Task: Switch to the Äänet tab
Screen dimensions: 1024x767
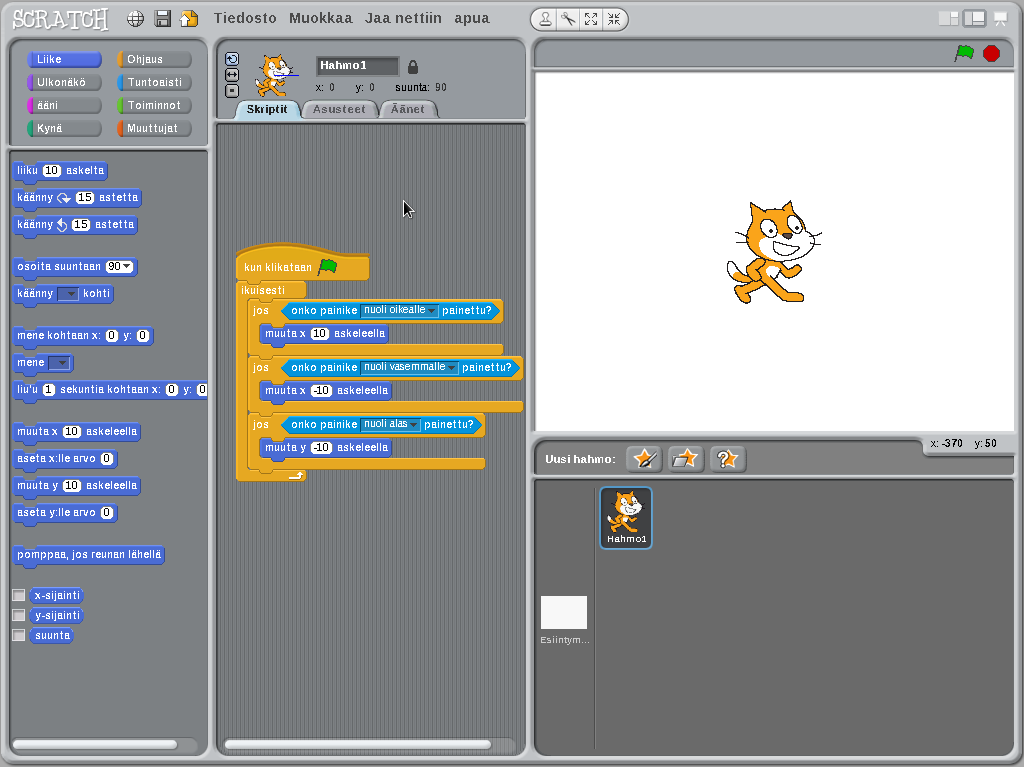Action: click(408, 109)
